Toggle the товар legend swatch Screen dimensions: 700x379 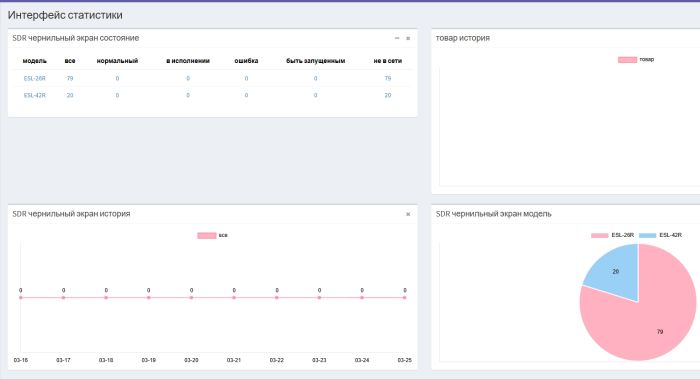click(627, 59)
